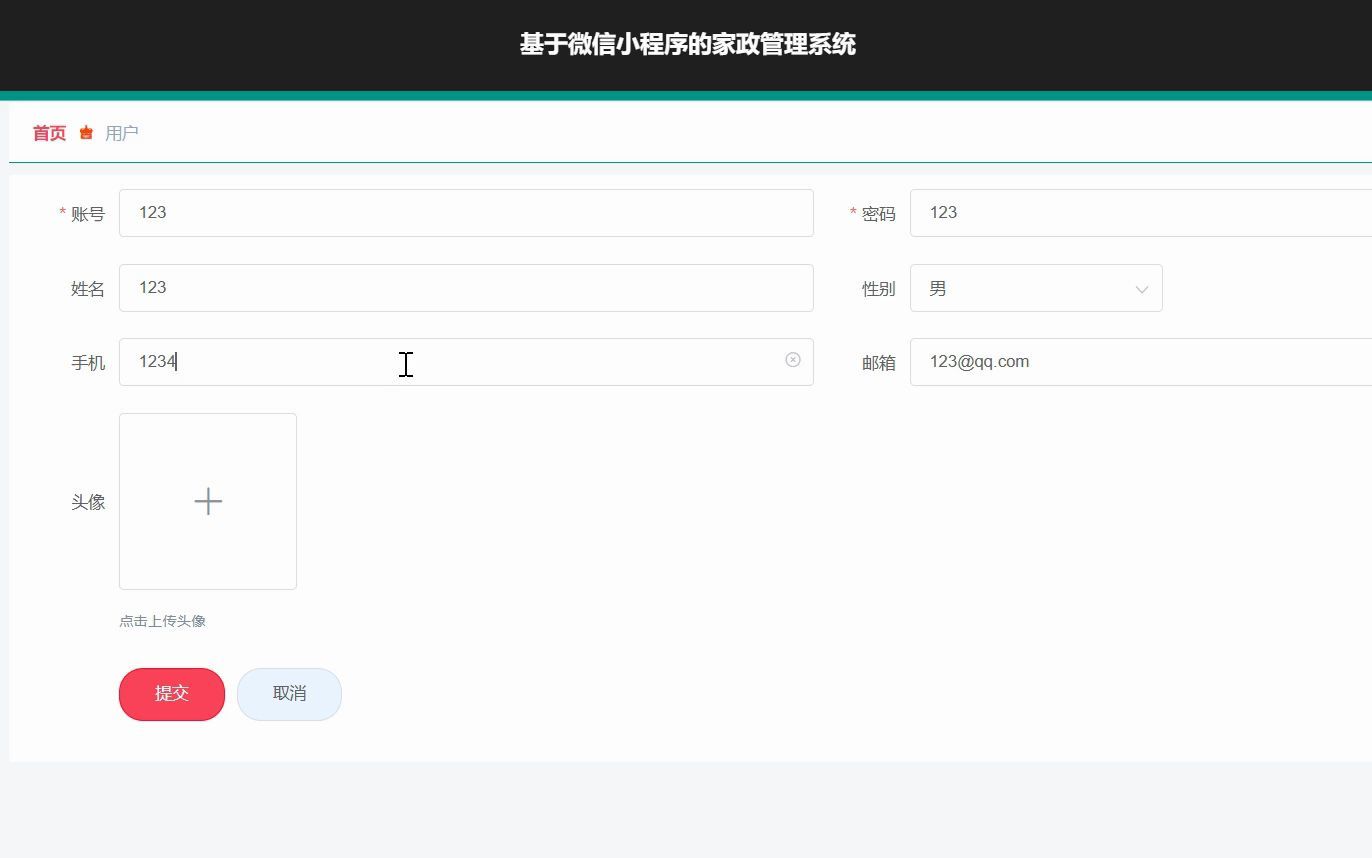The image size is (1372, 858).
Task: Click the 密码 field label
Action: pyautogui.click(x=879, y=214)
